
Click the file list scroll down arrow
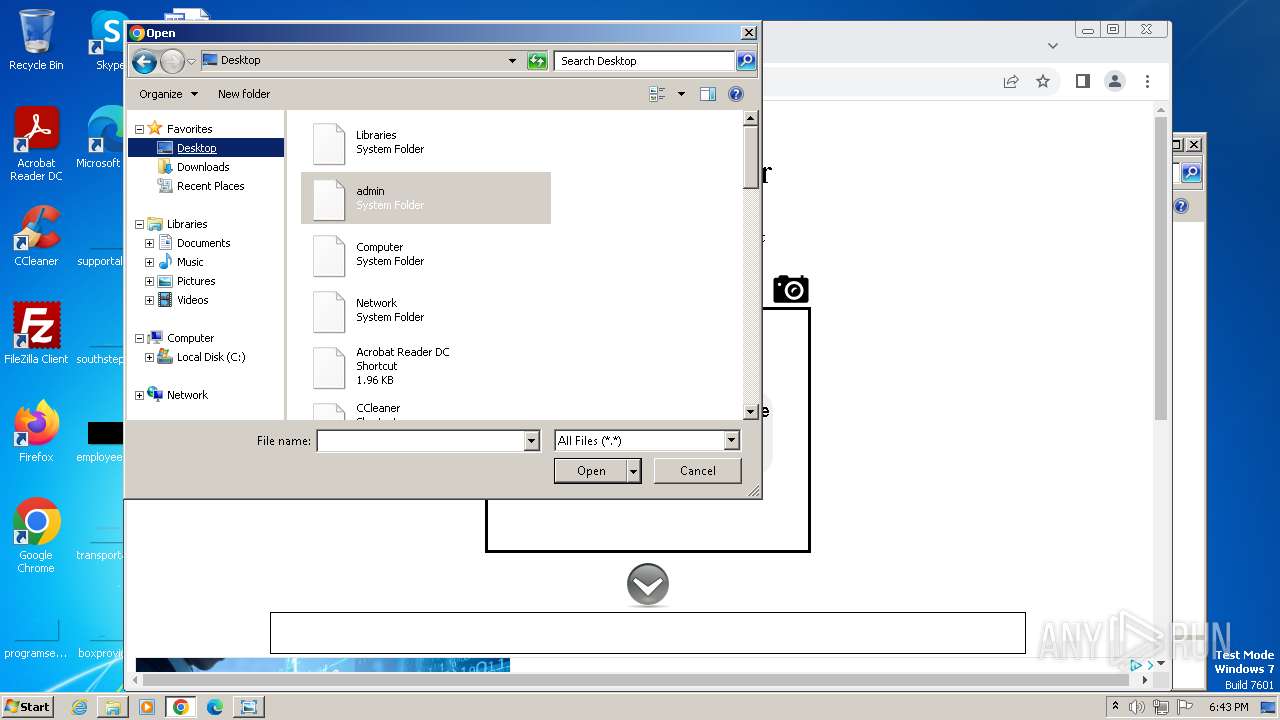(x=751, y=411)
